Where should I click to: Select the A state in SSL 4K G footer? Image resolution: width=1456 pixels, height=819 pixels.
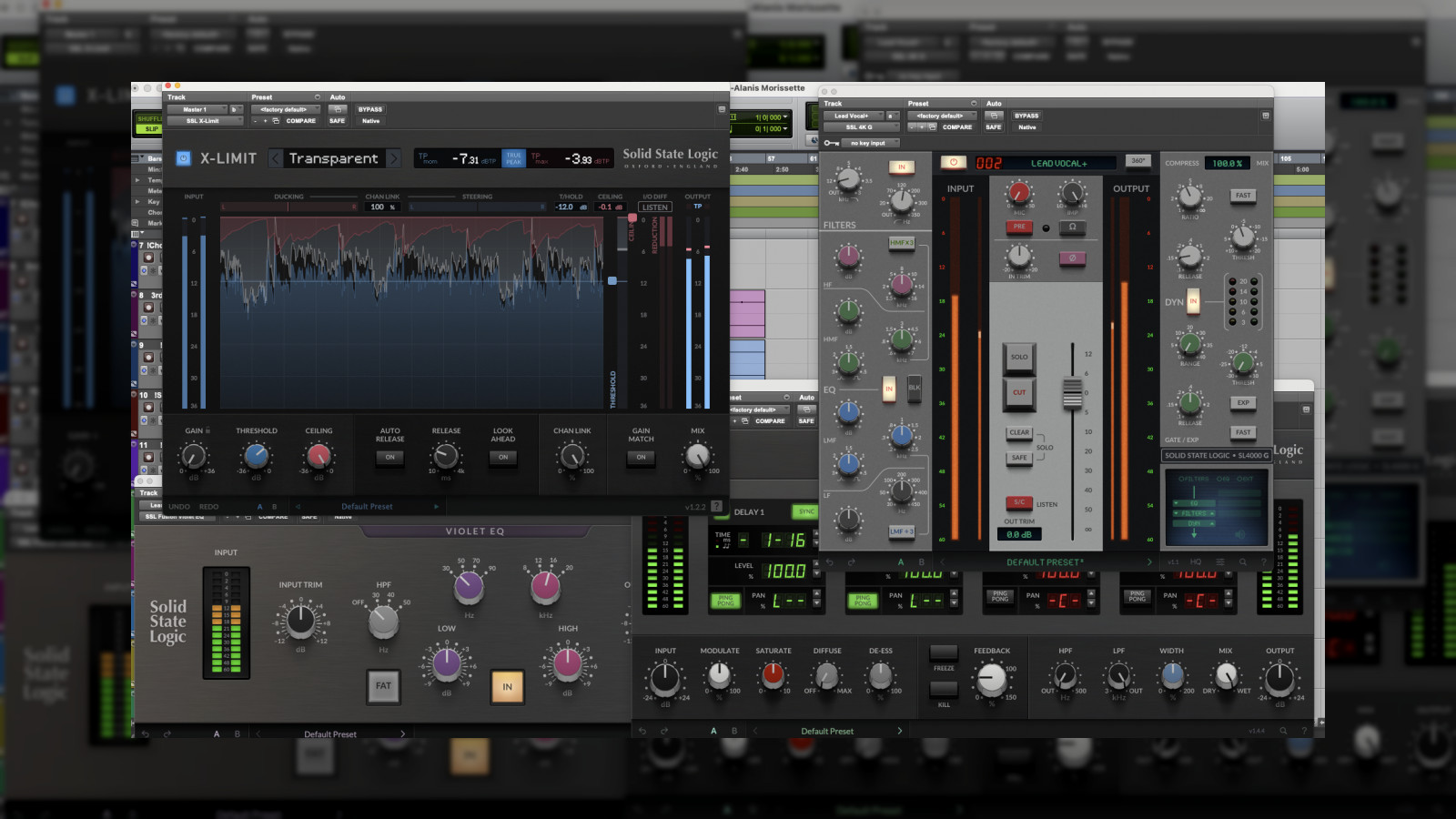click(901, 562)
